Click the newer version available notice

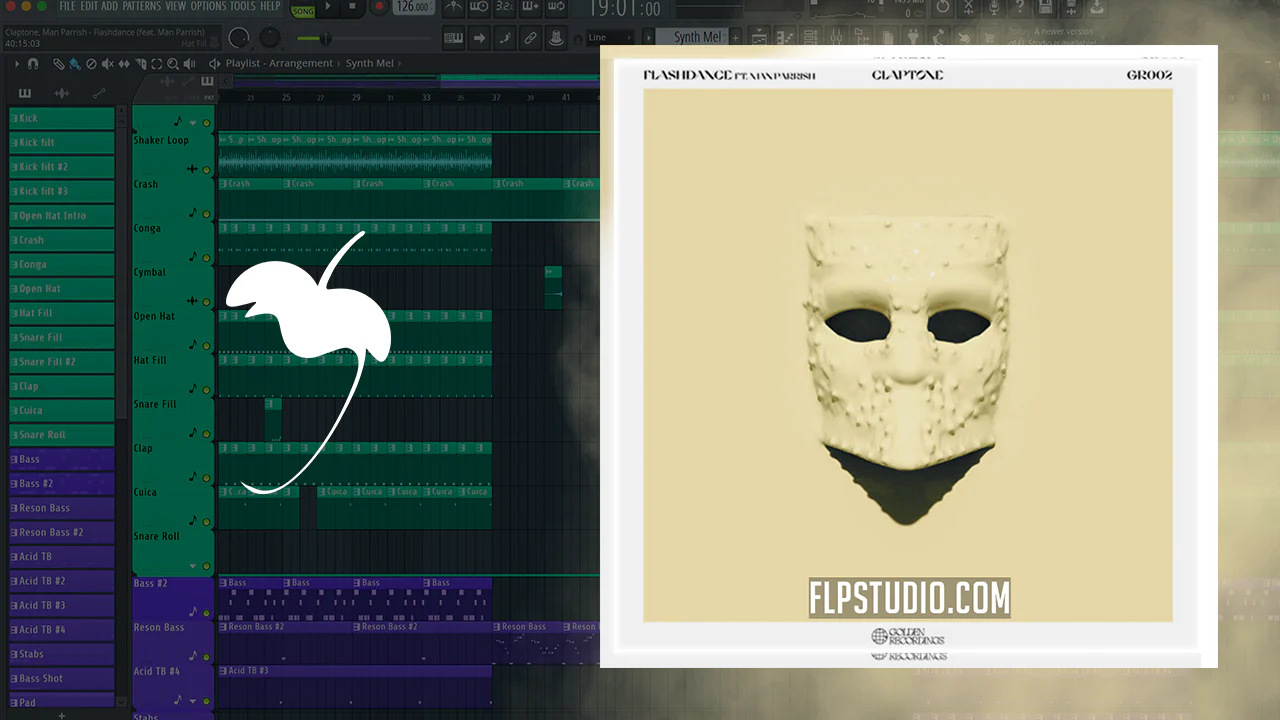1050,39
